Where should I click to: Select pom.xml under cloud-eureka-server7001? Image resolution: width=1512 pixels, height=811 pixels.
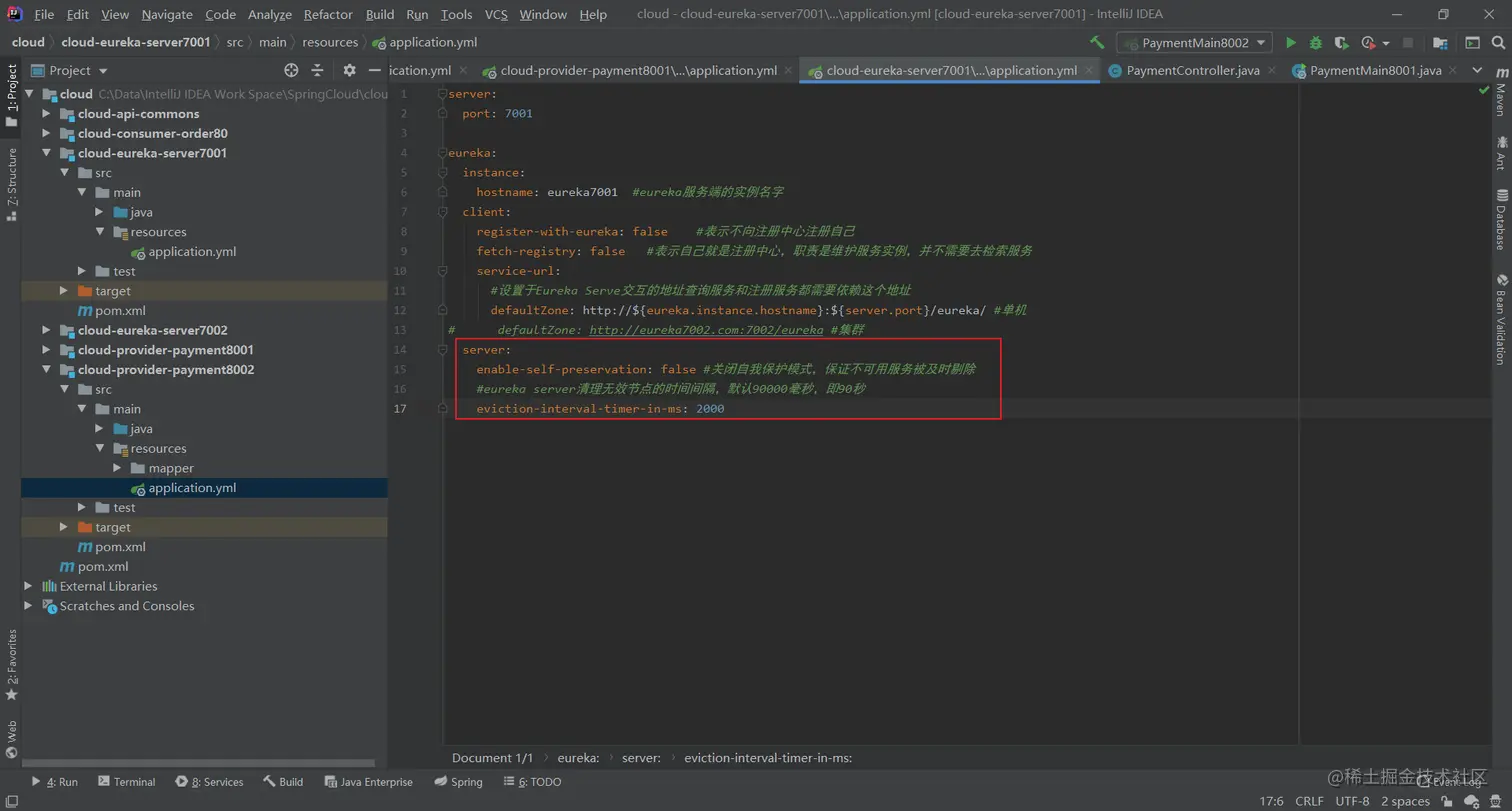coord(111,311)
